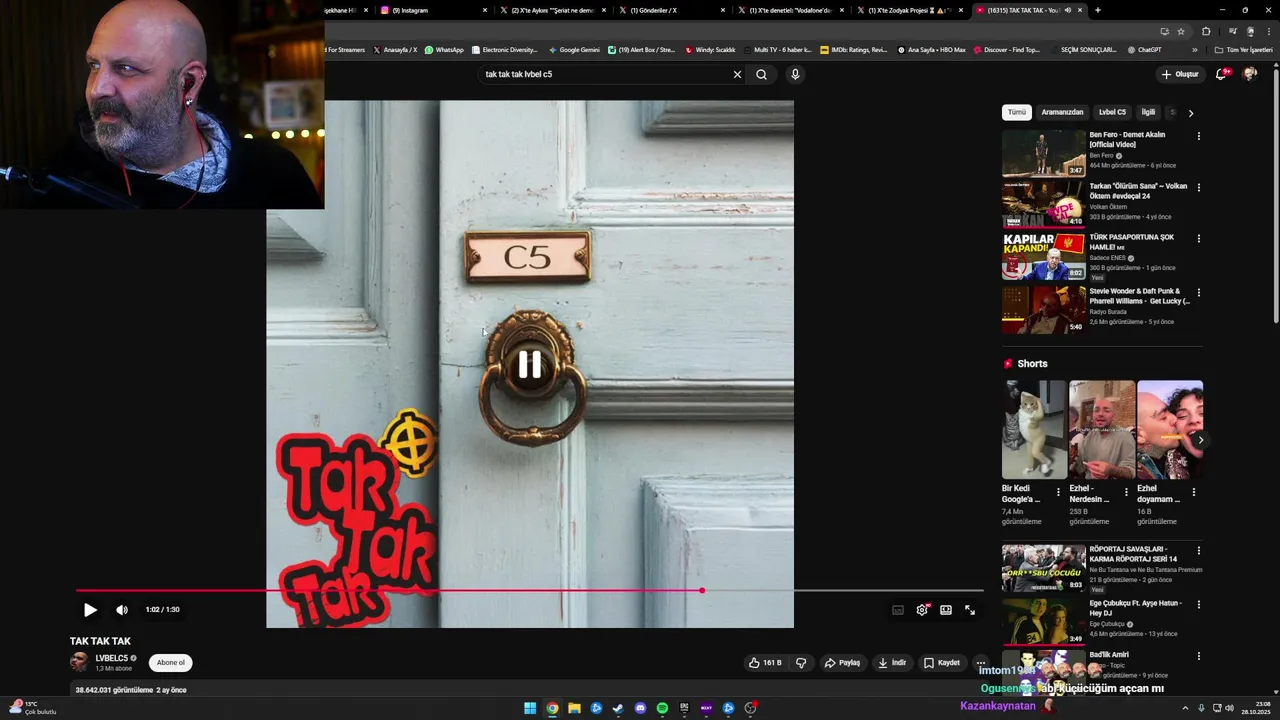Open Ben Fero - Demet Akalın video thumbnail
Screen dimensions: 1280x720
coord(1044,153)
